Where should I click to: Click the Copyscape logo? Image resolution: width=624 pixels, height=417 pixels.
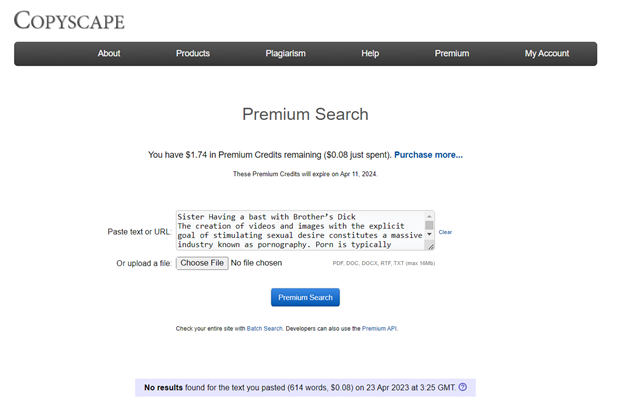pyautogui.click(x=69, y=19)
